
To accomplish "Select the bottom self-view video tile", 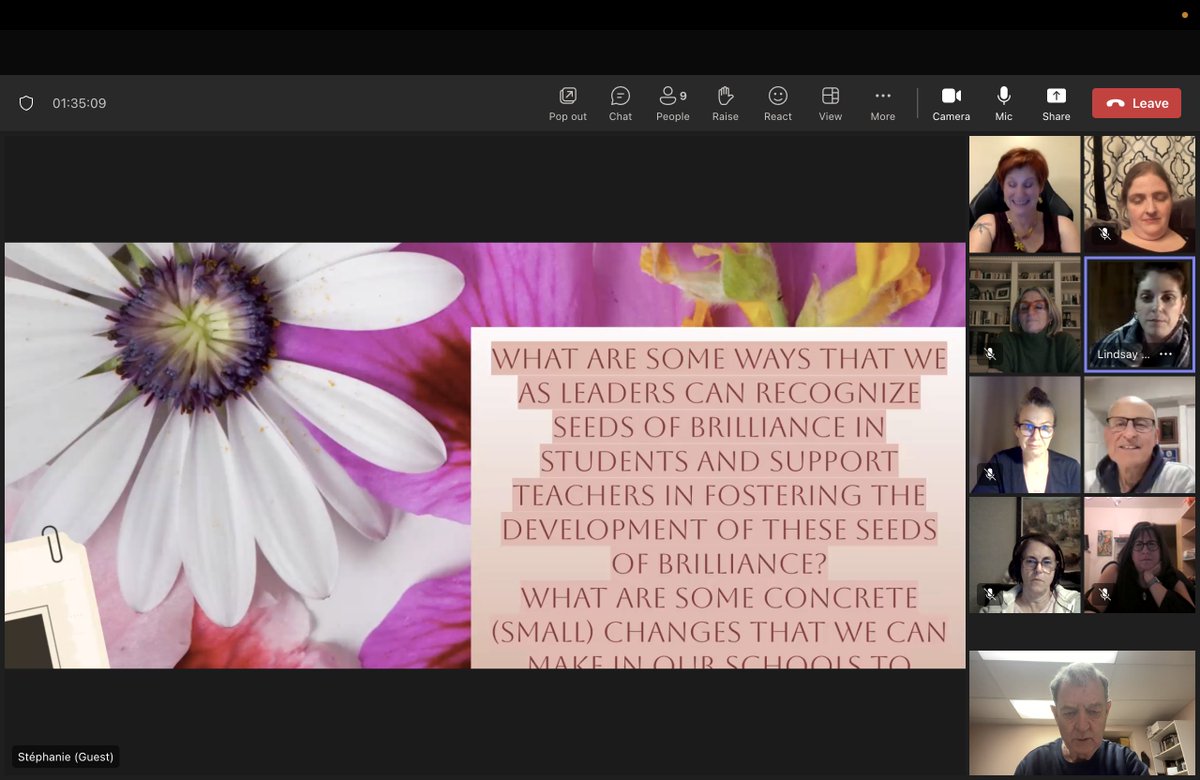I will coord(1082,713).
